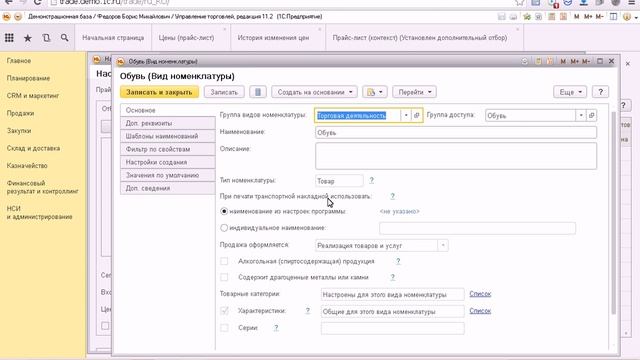Open Группа доступа linked item icon
The height and width of the screenshot is (360, 640).
(591, 116)
